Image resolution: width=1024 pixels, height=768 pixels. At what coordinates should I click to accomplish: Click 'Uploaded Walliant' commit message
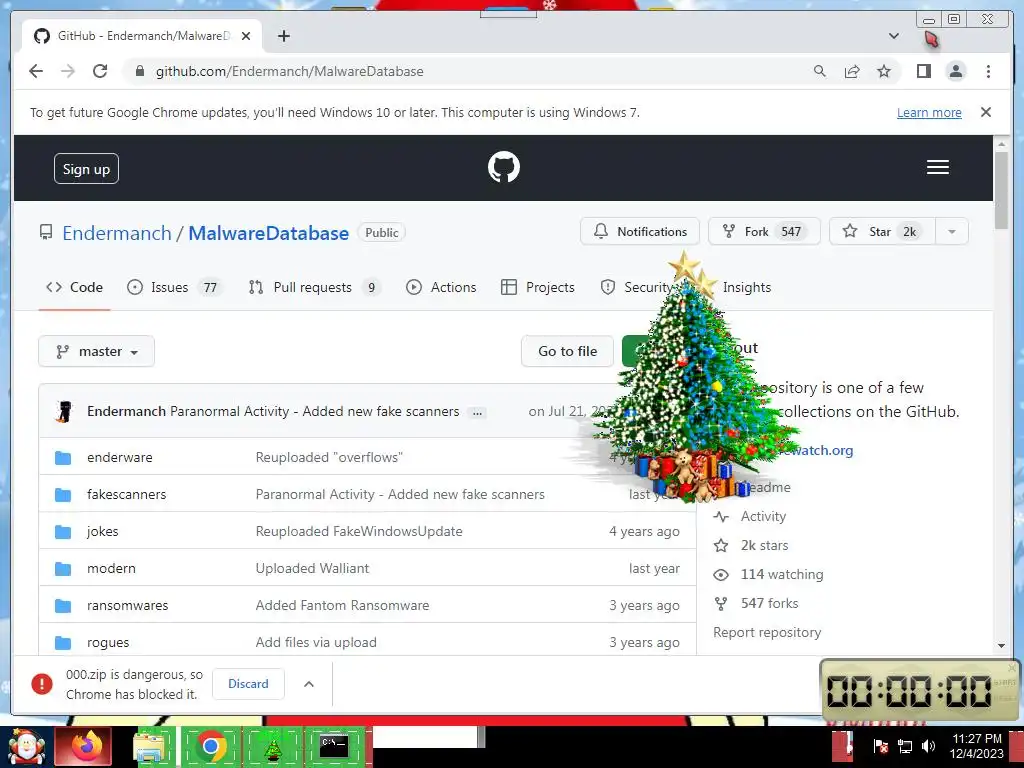pos(312,568)
